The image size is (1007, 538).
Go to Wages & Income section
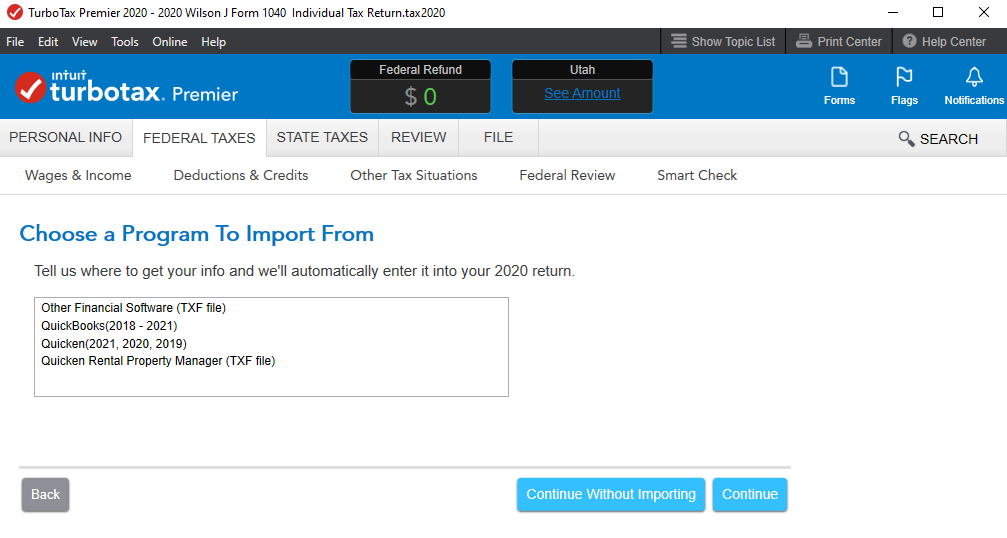click(x=78, y=175)
